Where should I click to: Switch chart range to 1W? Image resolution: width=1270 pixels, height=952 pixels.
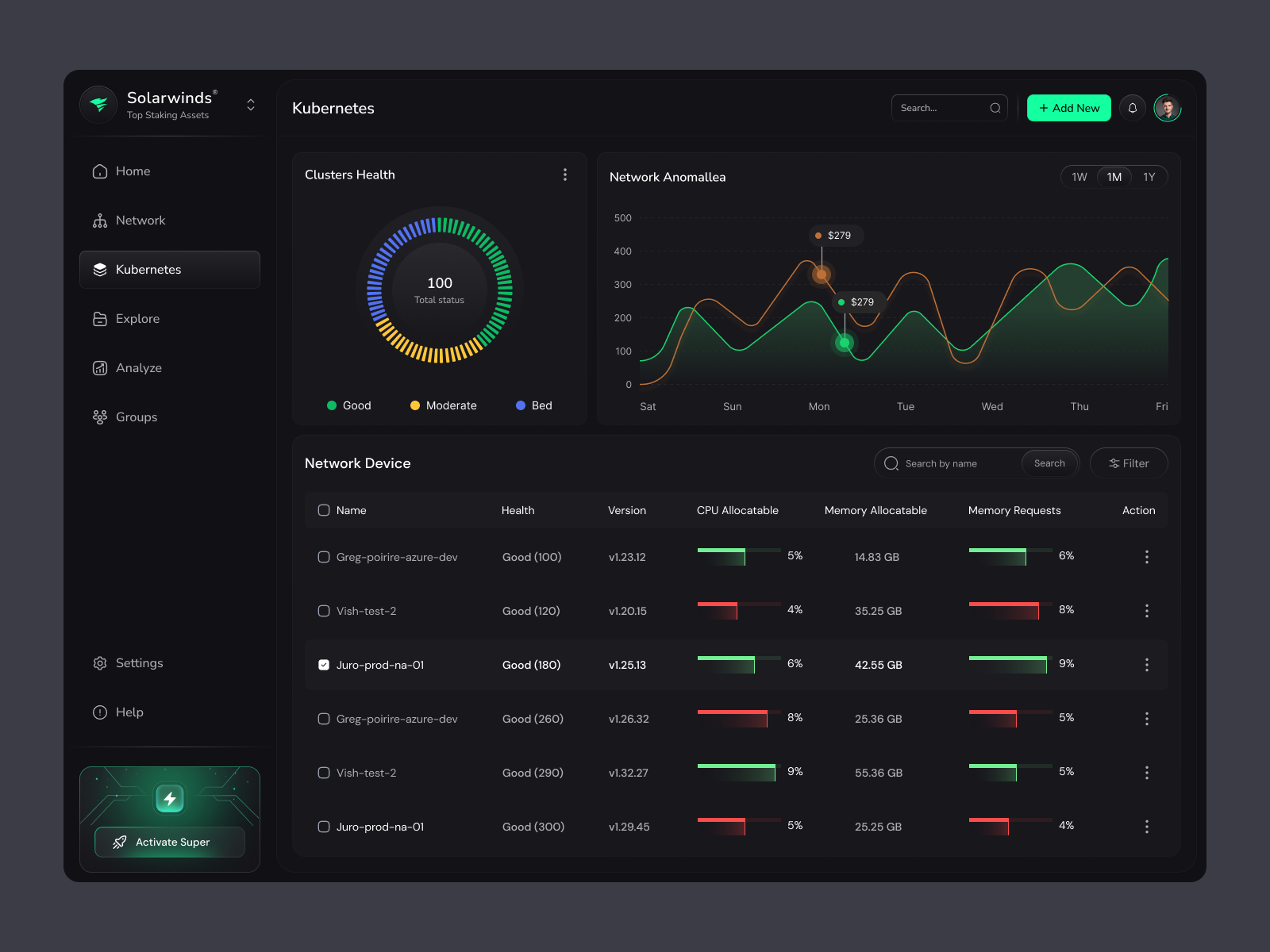1079,177
